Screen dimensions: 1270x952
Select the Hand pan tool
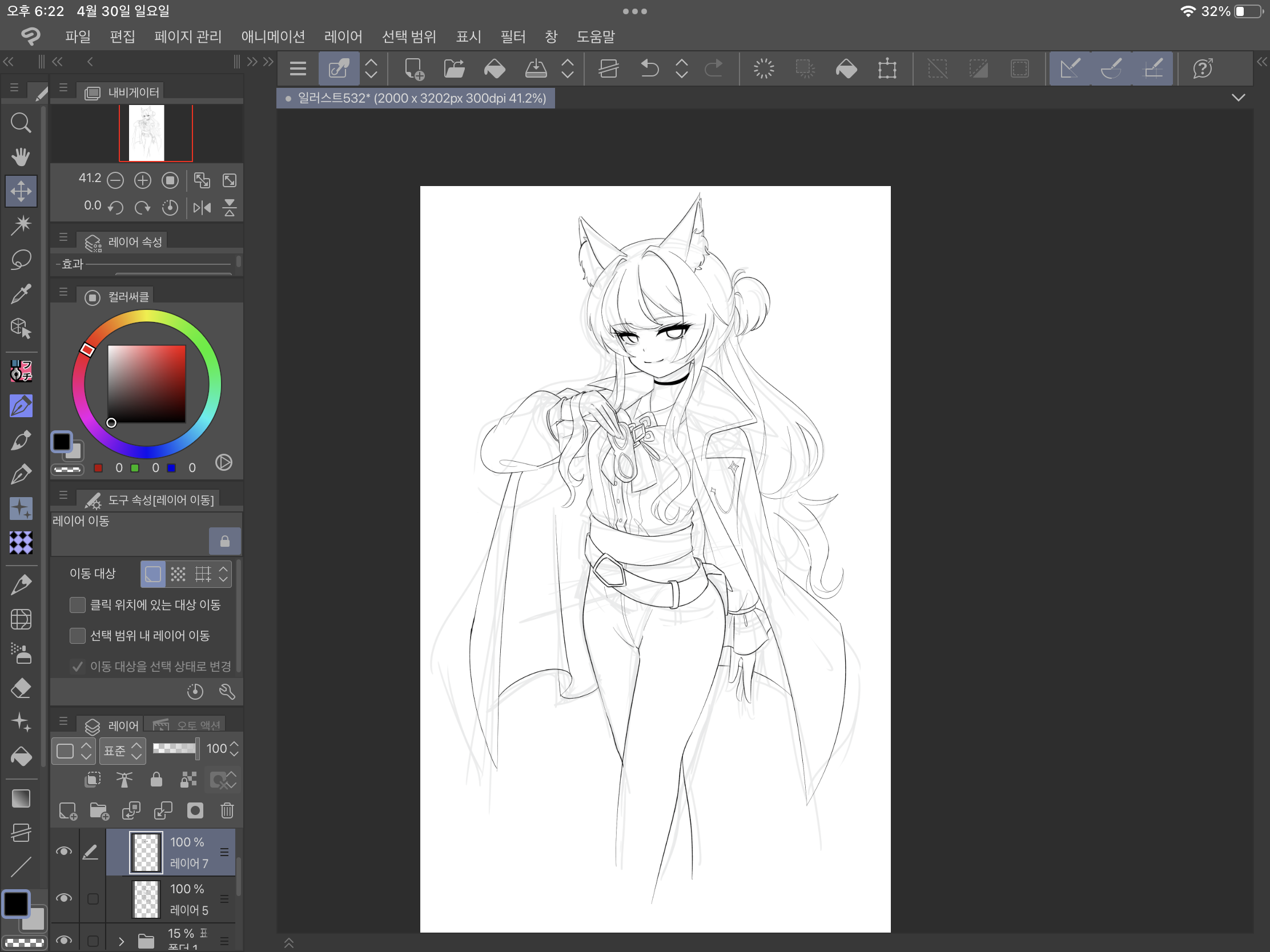click(x=21, y=156)
